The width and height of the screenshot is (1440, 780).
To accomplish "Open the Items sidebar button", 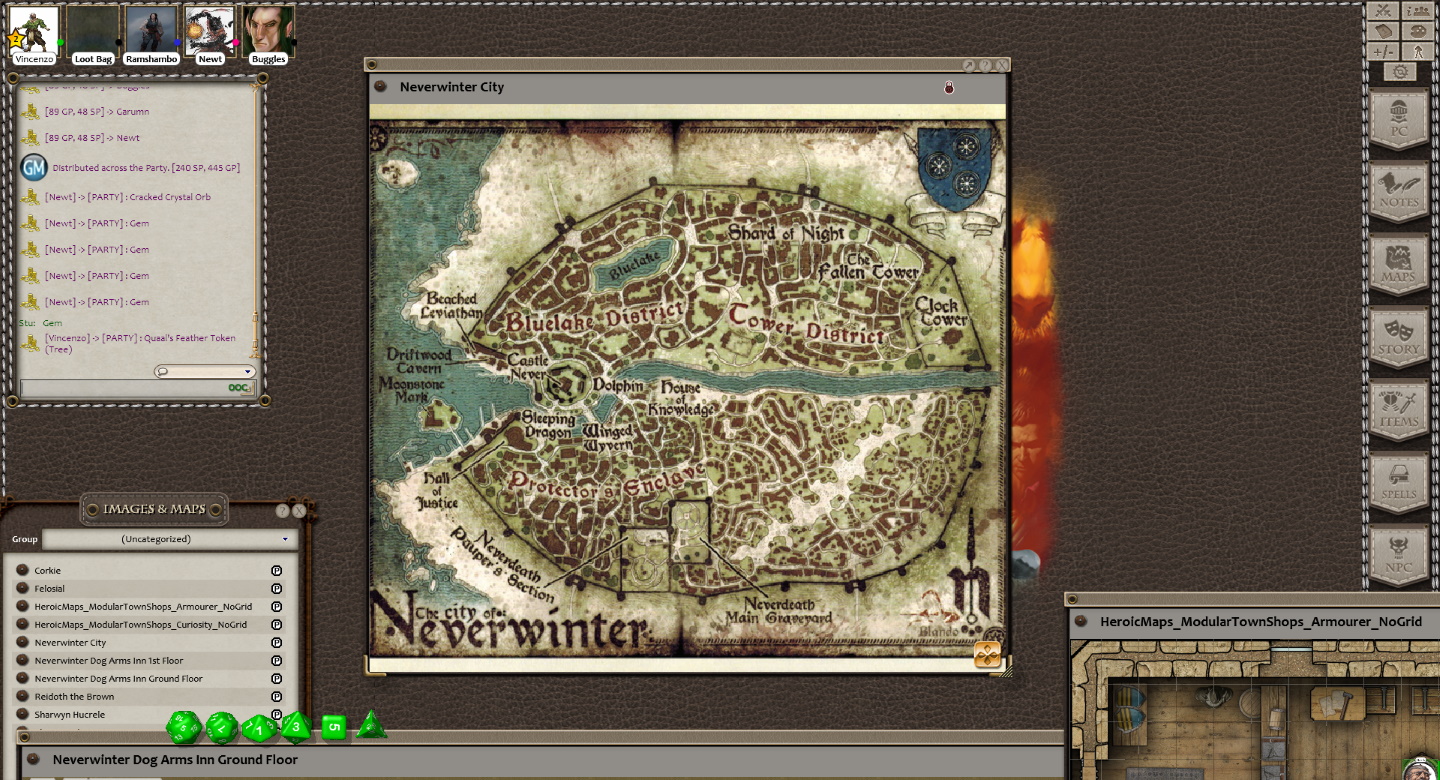I will (x=1399, y=411).
